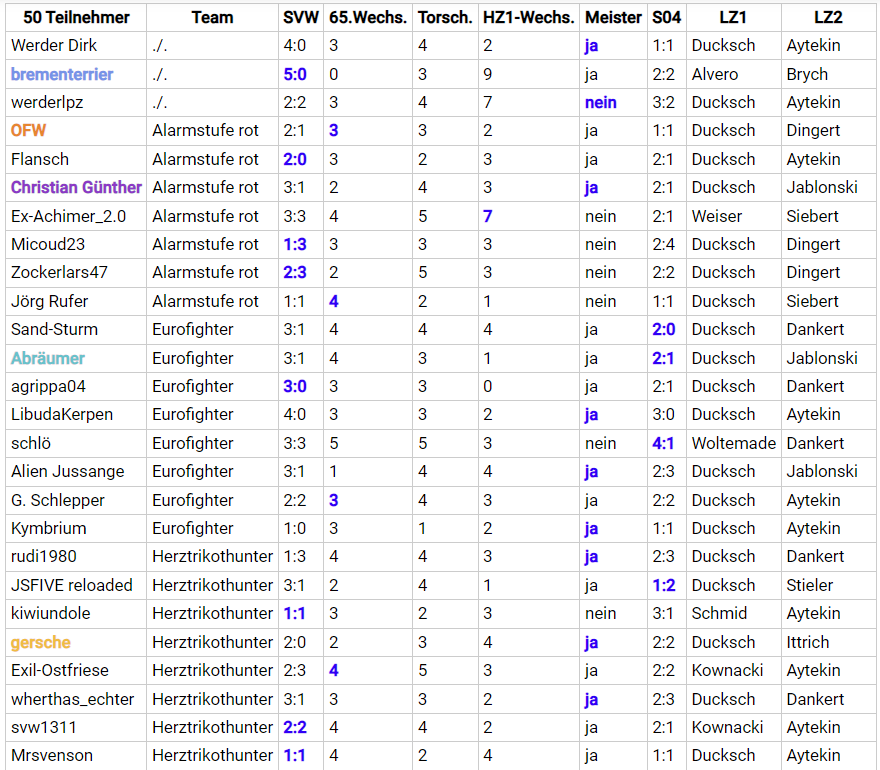Image resolution: width=880 pixels, height=770 pixels.
Task: Select participant 'Zockerlars47'
Action: [x=59, y=272]
